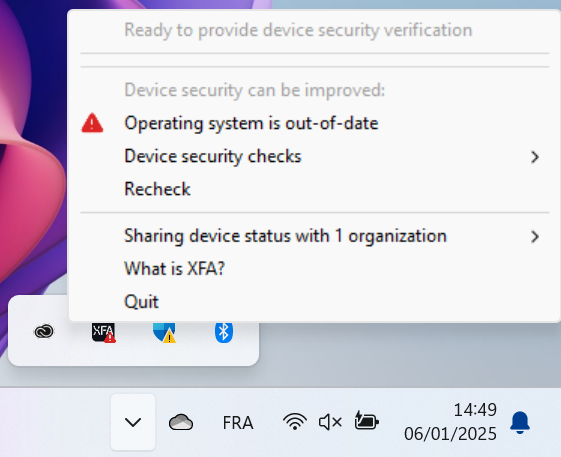561x457 pixels.
Task: Click the battery charging icon
Action: 366,421
